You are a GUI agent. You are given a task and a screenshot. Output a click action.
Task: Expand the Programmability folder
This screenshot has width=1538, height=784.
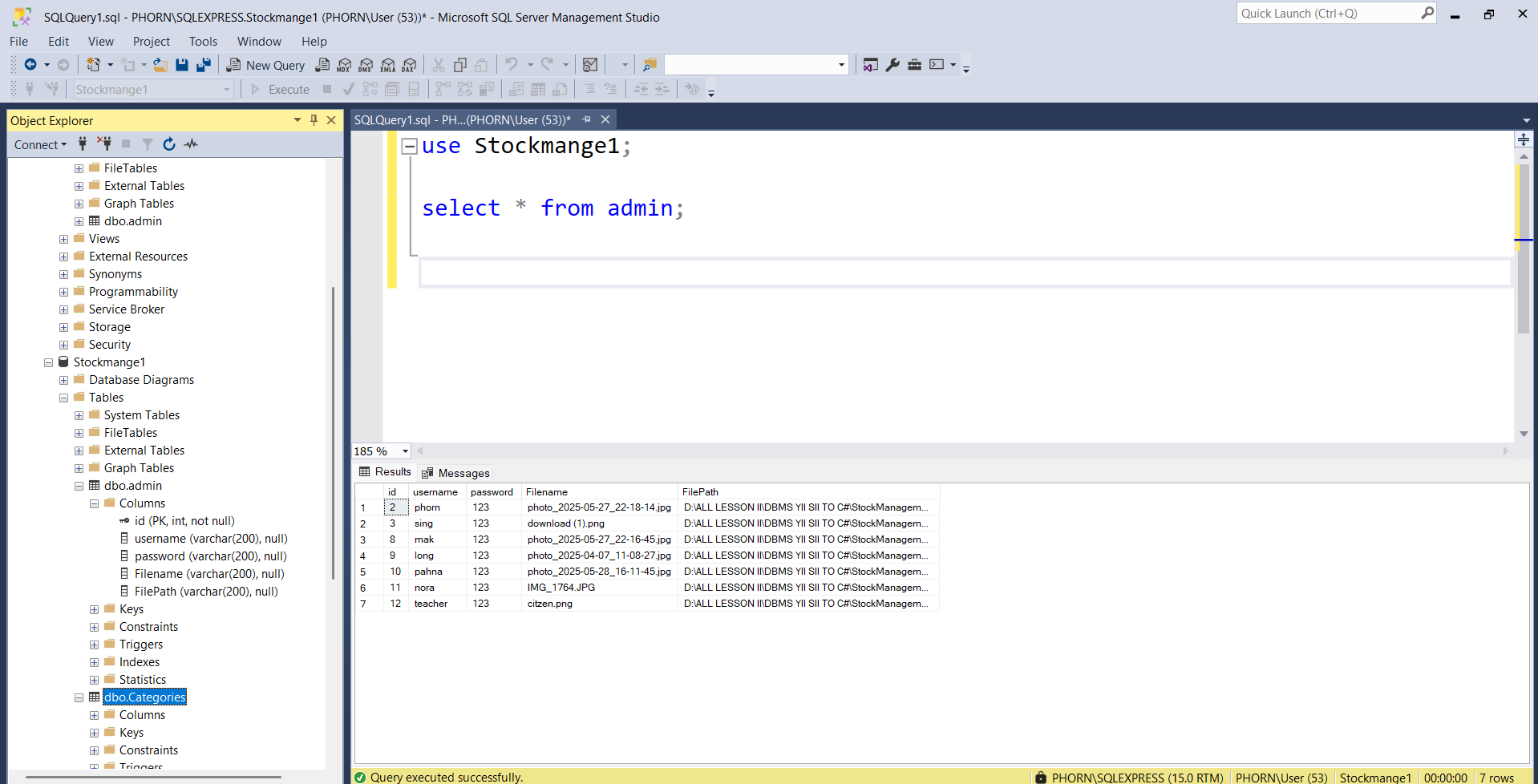point(63,292)
